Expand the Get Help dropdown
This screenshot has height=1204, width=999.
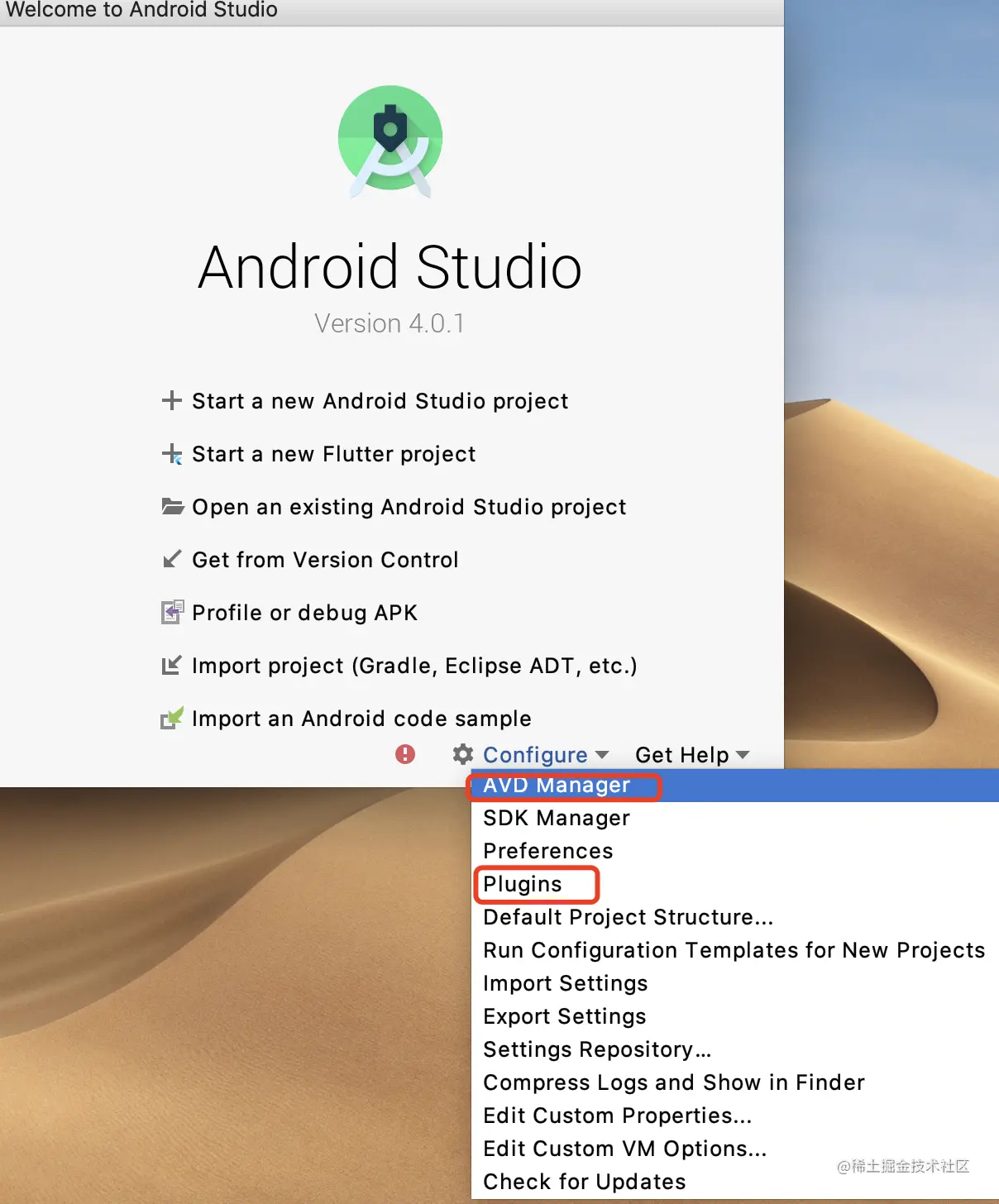pos(692,755)
